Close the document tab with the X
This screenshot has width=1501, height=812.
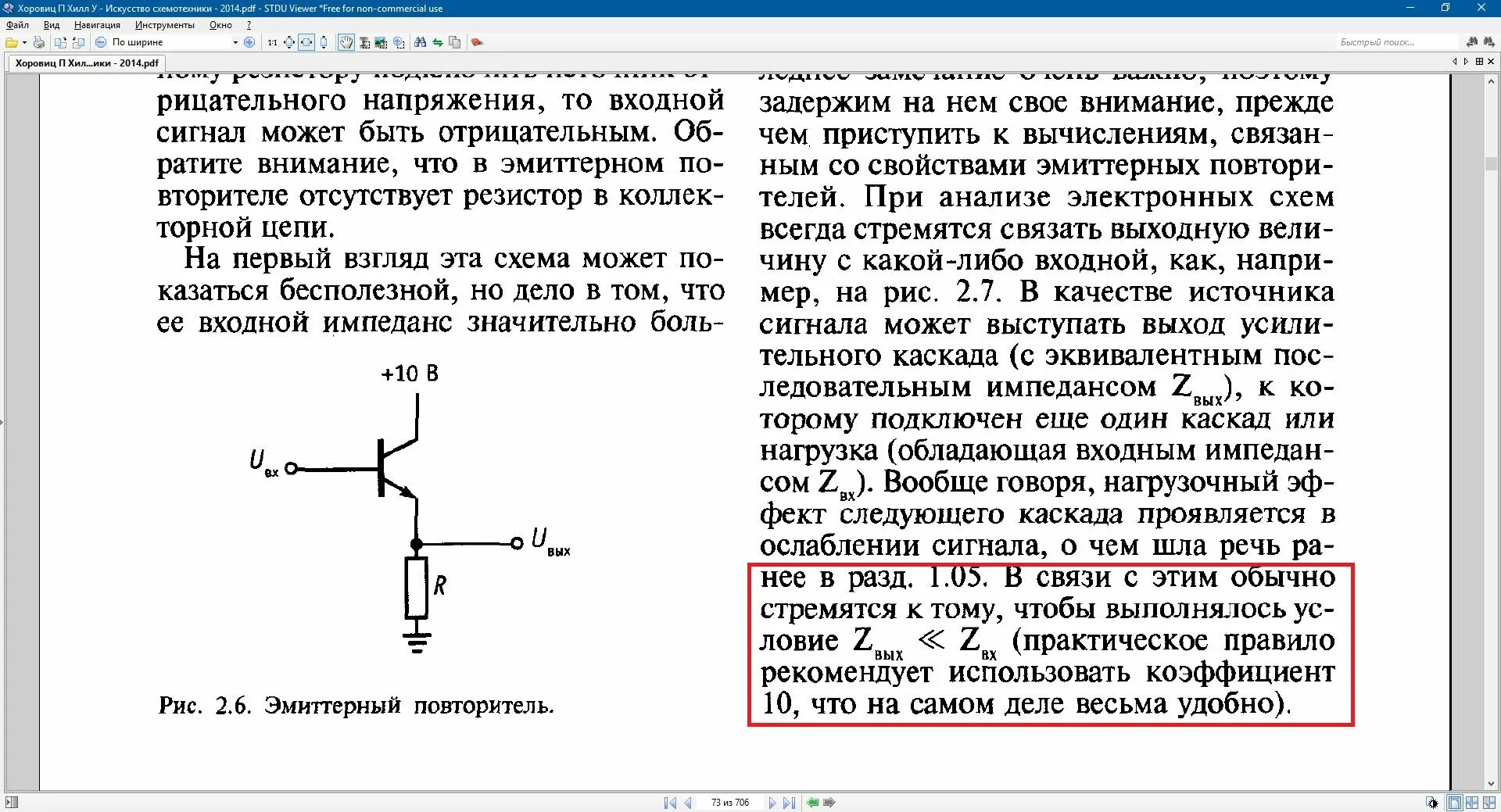click(x=1491, y=62)
